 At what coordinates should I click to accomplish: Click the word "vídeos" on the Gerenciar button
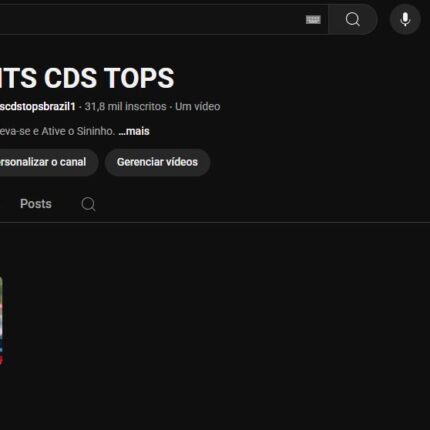(182, 162)
